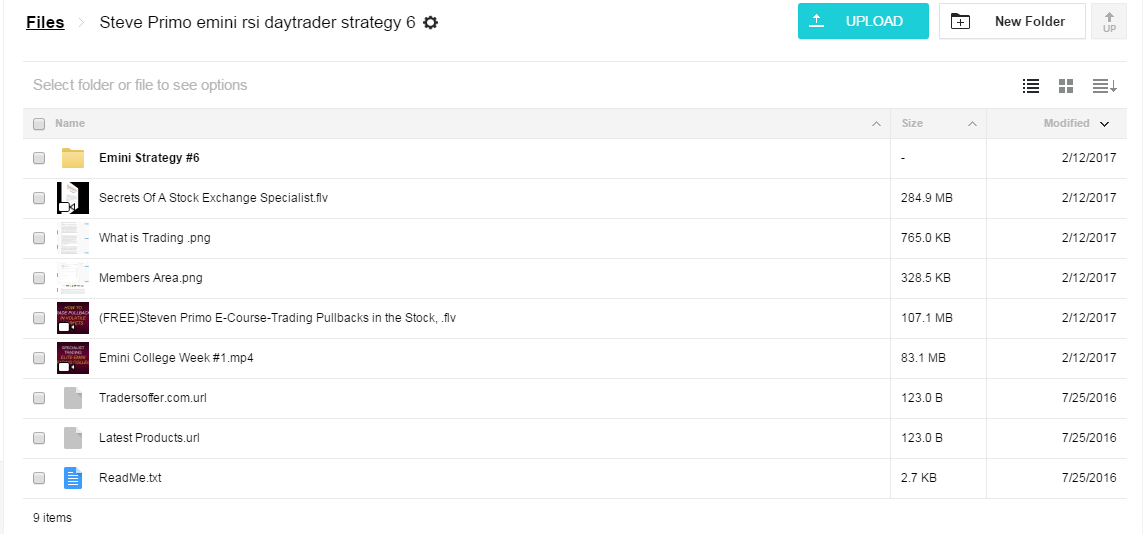The height and width of the screenshot is (534, 1143).
Task: Create a New Folder
Action: pyautogui.click(x=1012, y=21)
